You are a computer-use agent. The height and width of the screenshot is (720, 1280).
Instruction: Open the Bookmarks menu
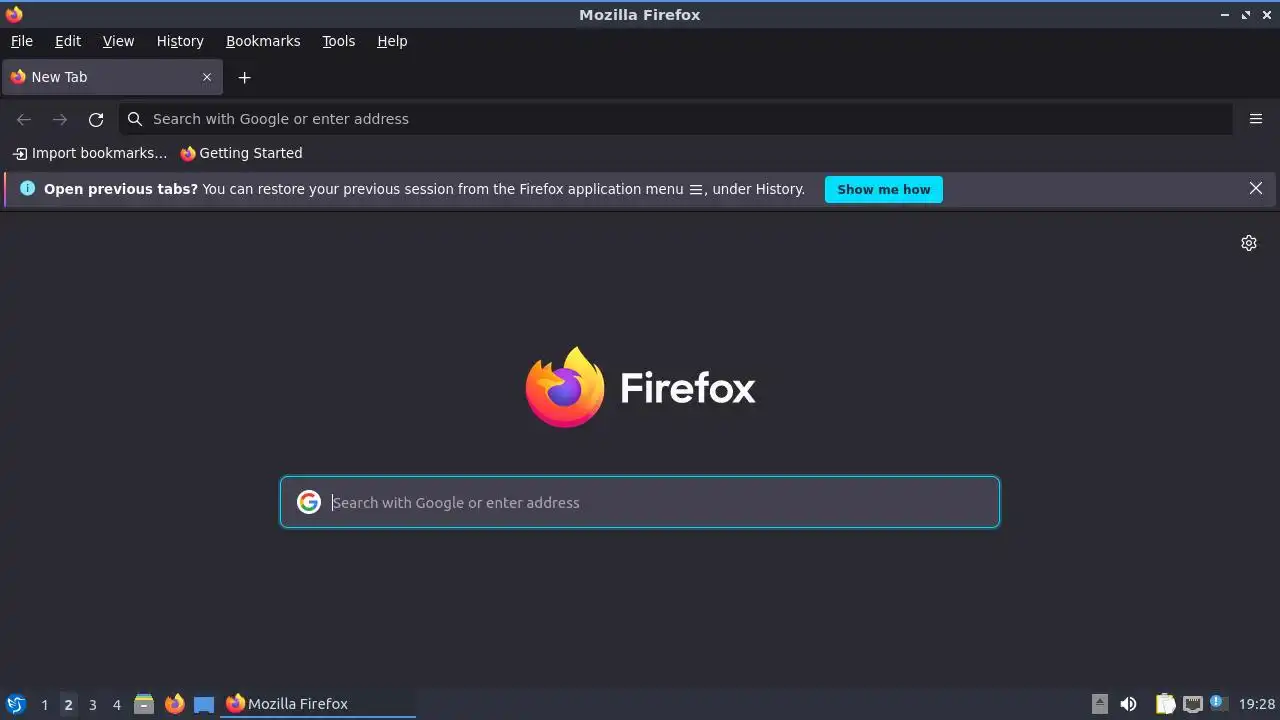point(263,41)
